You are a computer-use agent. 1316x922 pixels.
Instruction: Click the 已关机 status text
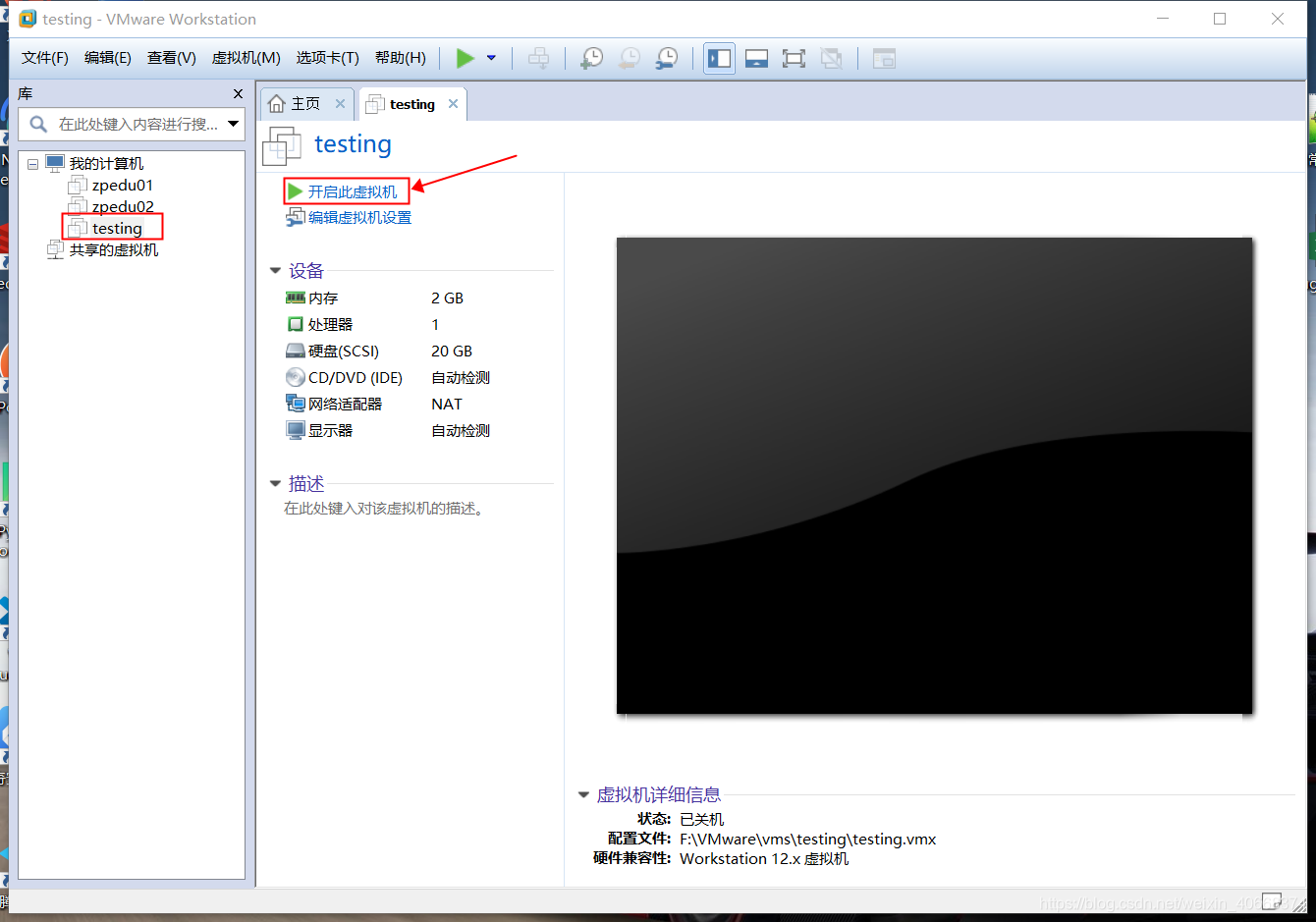(701, 819)
